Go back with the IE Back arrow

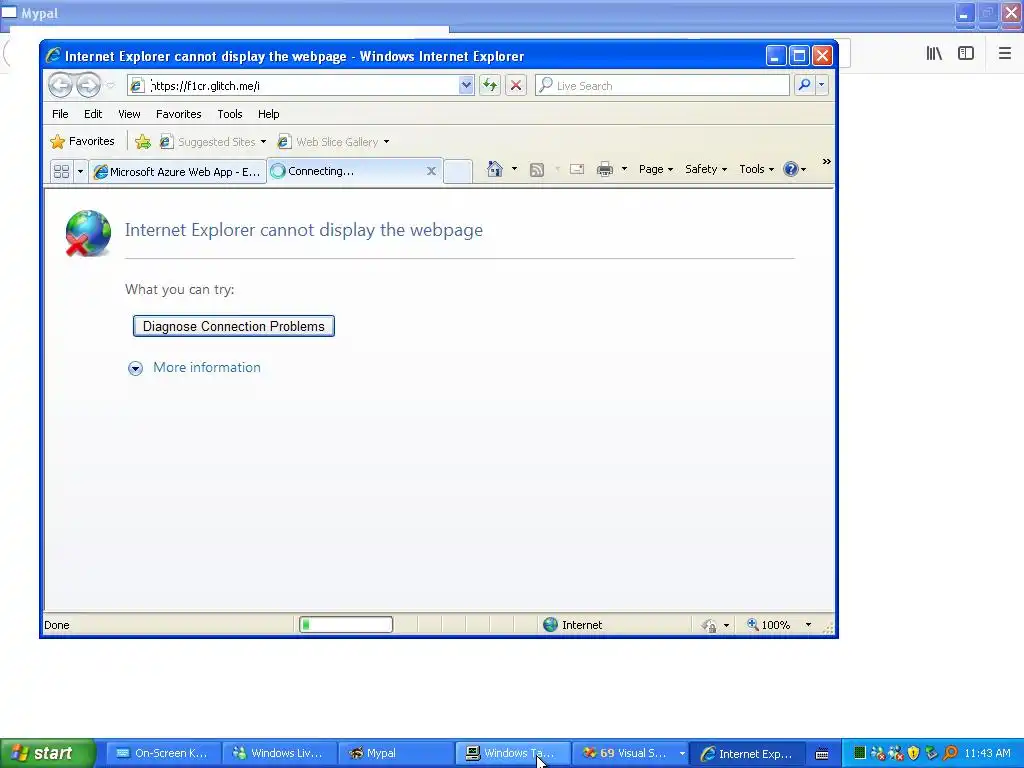pos(60,85)
